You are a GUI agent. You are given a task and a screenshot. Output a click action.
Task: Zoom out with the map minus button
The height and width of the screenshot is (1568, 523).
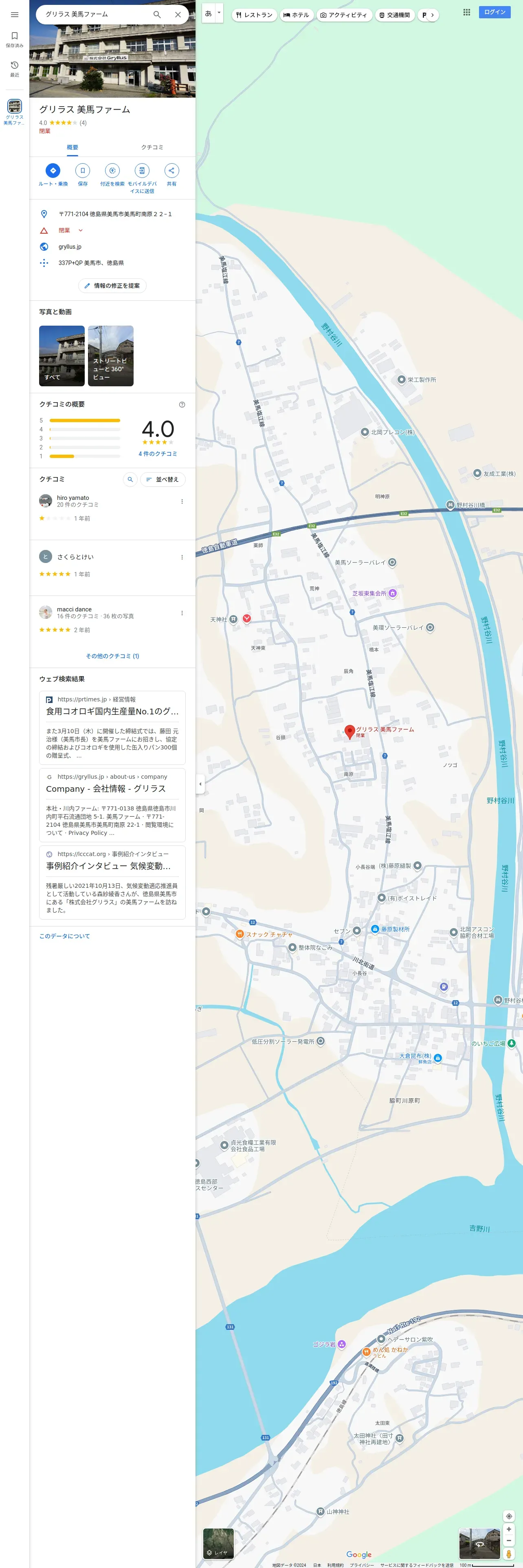click(509, 1541)
